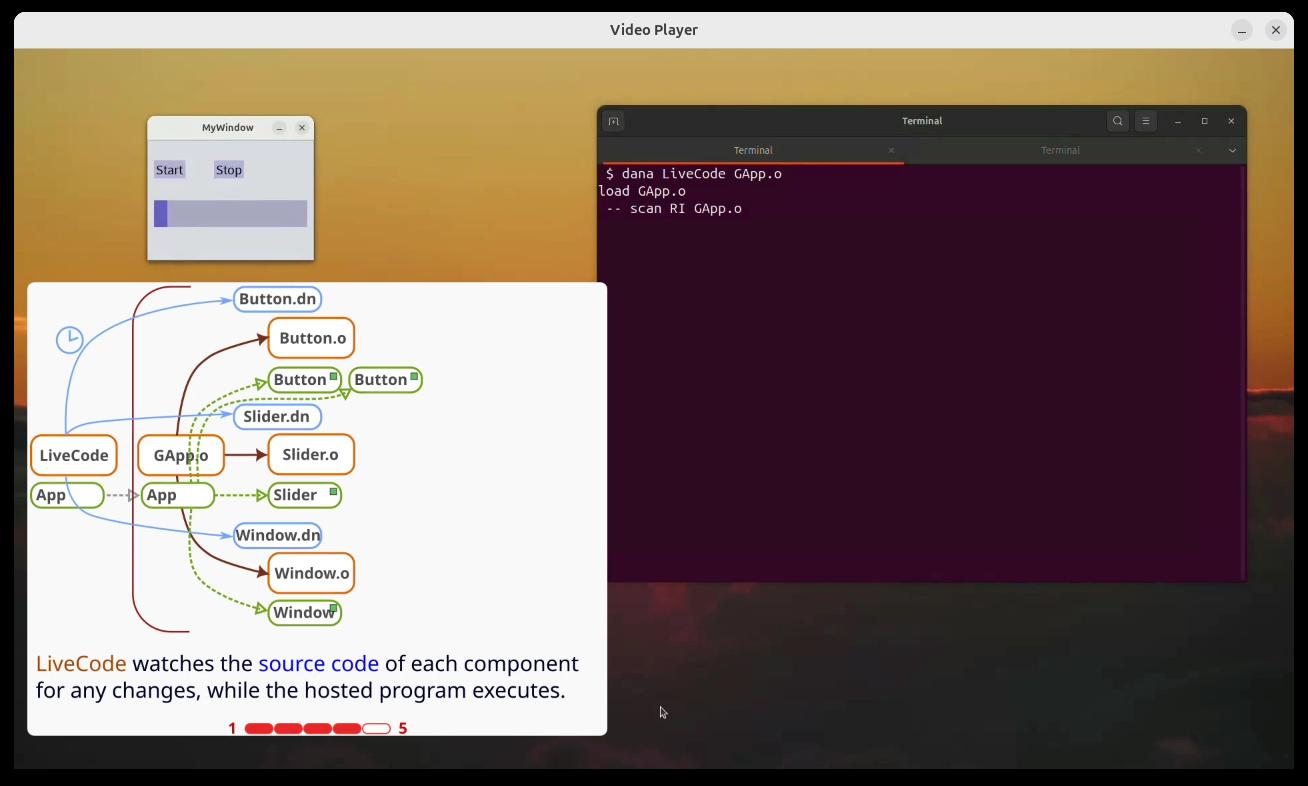Close the first Terminal tab
The width and height of the screenshot is (1308, 786).
pyautogui.click(x=891, y=151)
